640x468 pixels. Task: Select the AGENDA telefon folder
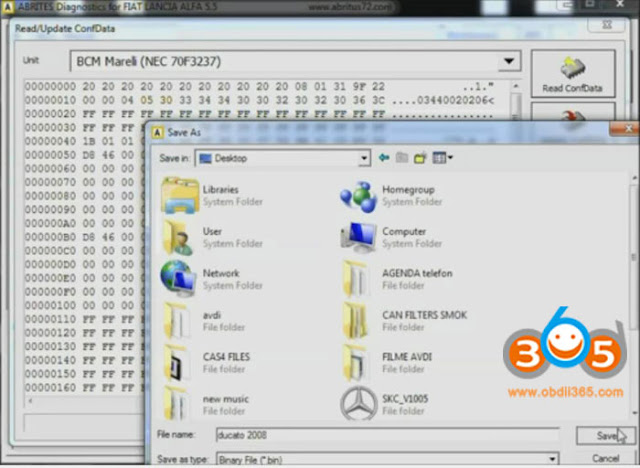coord(397,279)
